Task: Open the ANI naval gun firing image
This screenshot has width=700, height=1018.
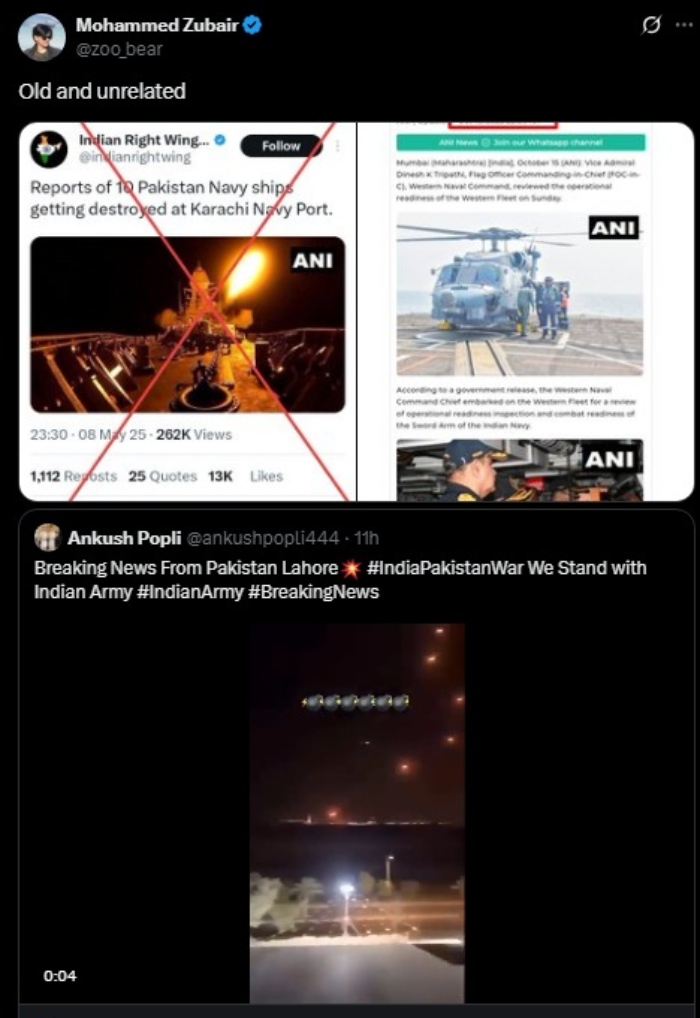Action: coord(188,325)
